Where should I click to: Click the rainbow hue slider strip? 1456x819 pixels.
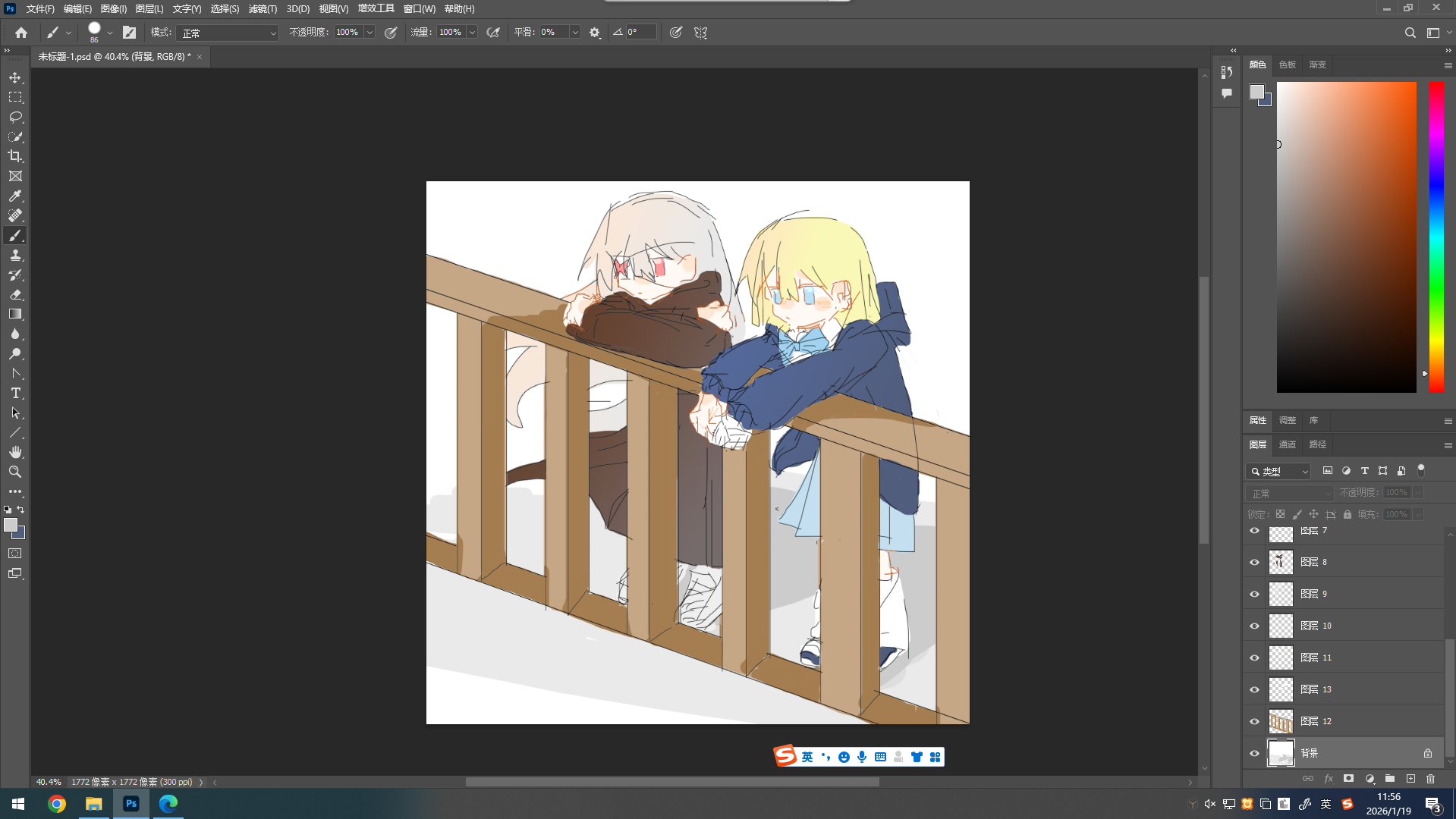[x=1436, y=237]
